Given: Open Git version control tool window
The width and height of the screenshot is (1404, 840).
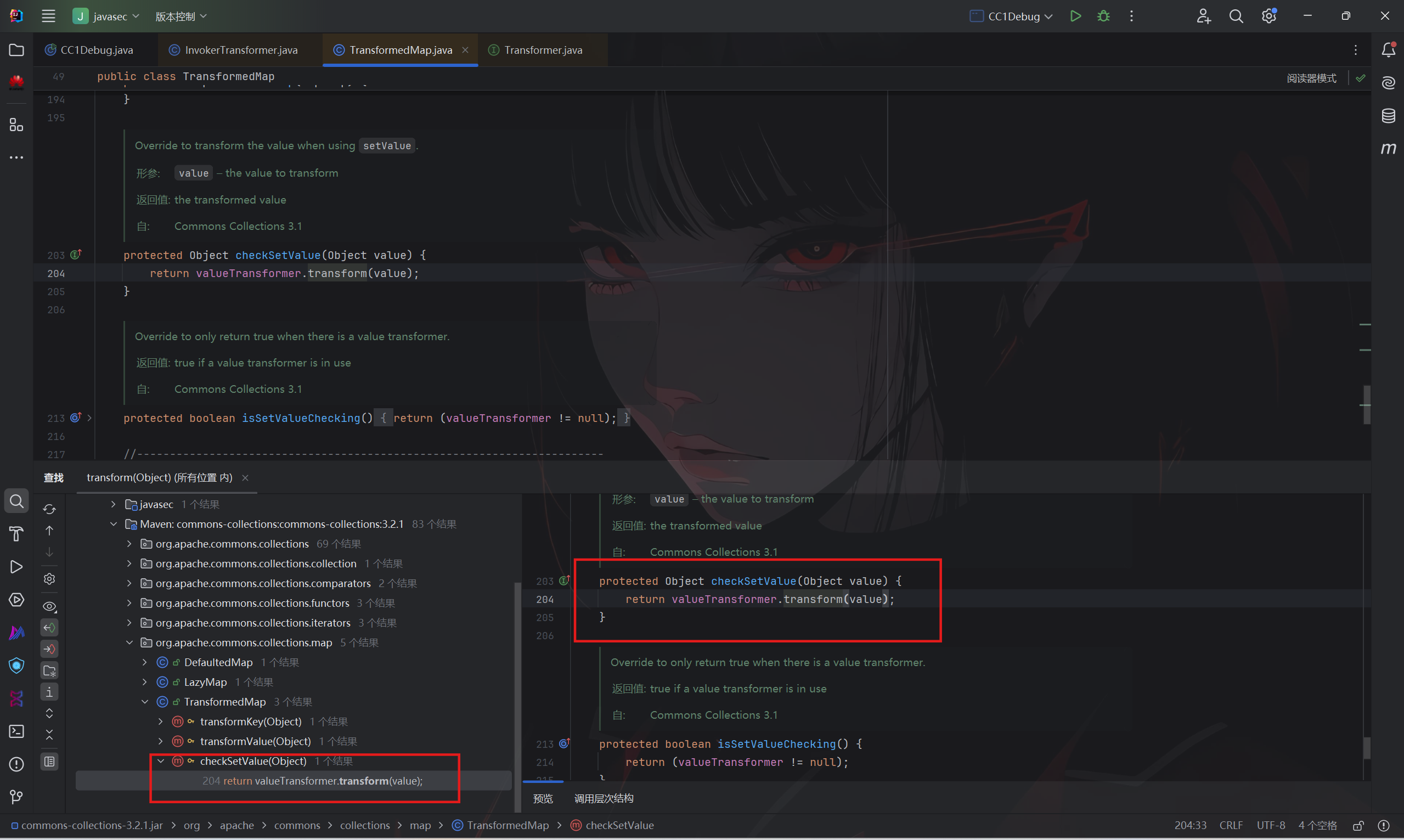Looking at the screenshot, I should coord(16,797).
